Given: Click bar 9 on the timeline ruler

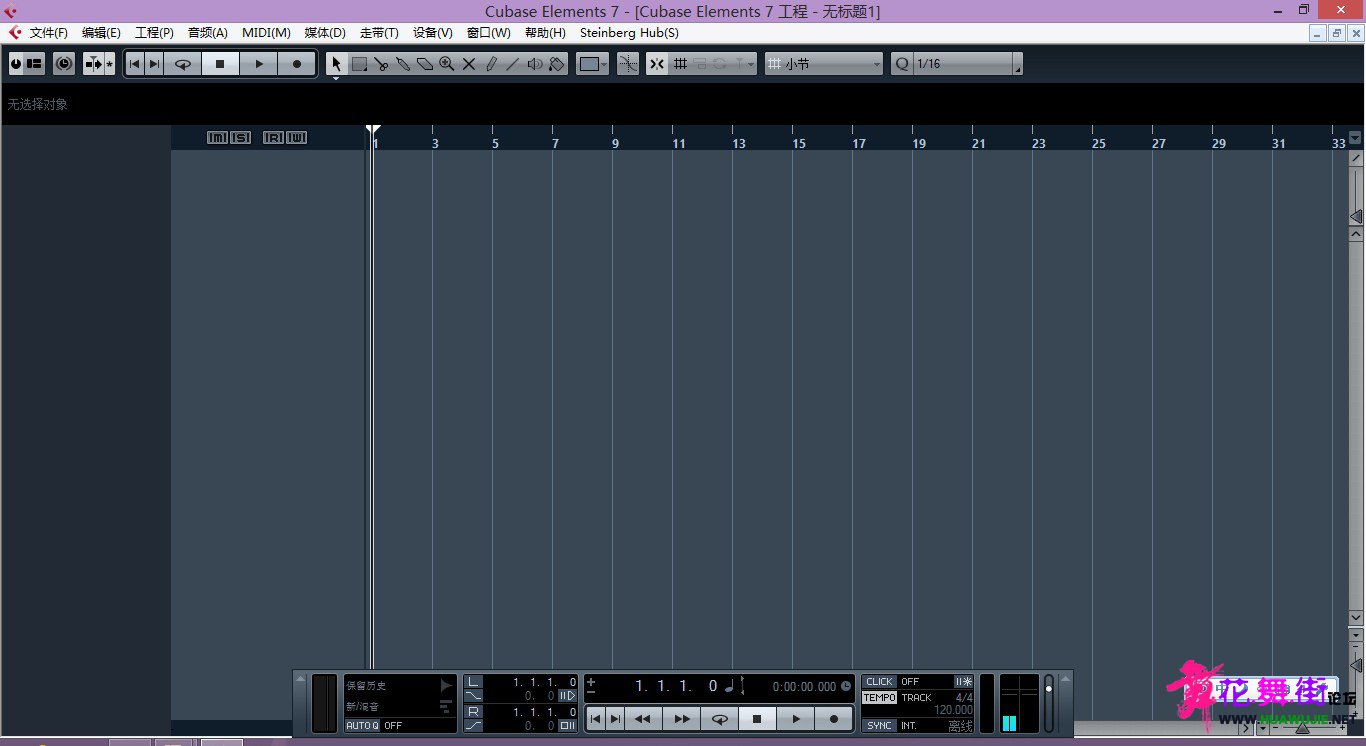Looking at the screenshot, I should coord(615,143).
